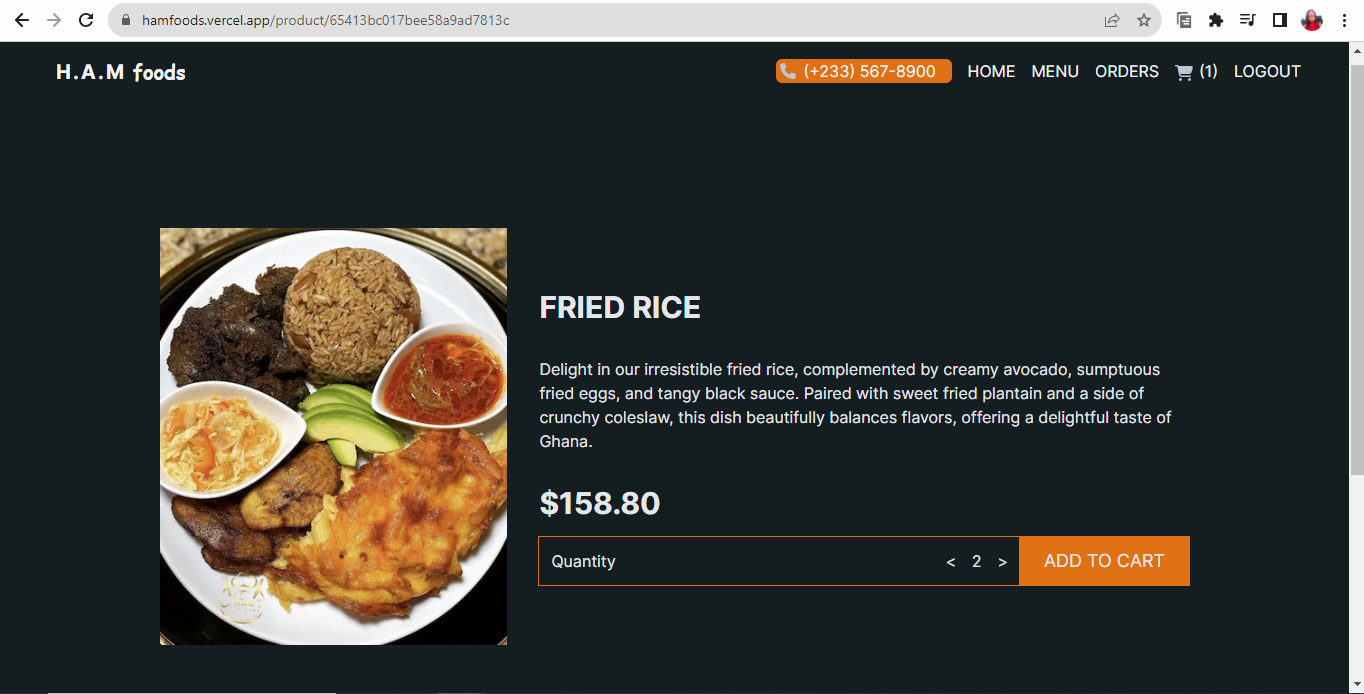The image size is (1364, 694).
Task: Open Chrome profile avatar
Action: click(x=1312, y=20)
